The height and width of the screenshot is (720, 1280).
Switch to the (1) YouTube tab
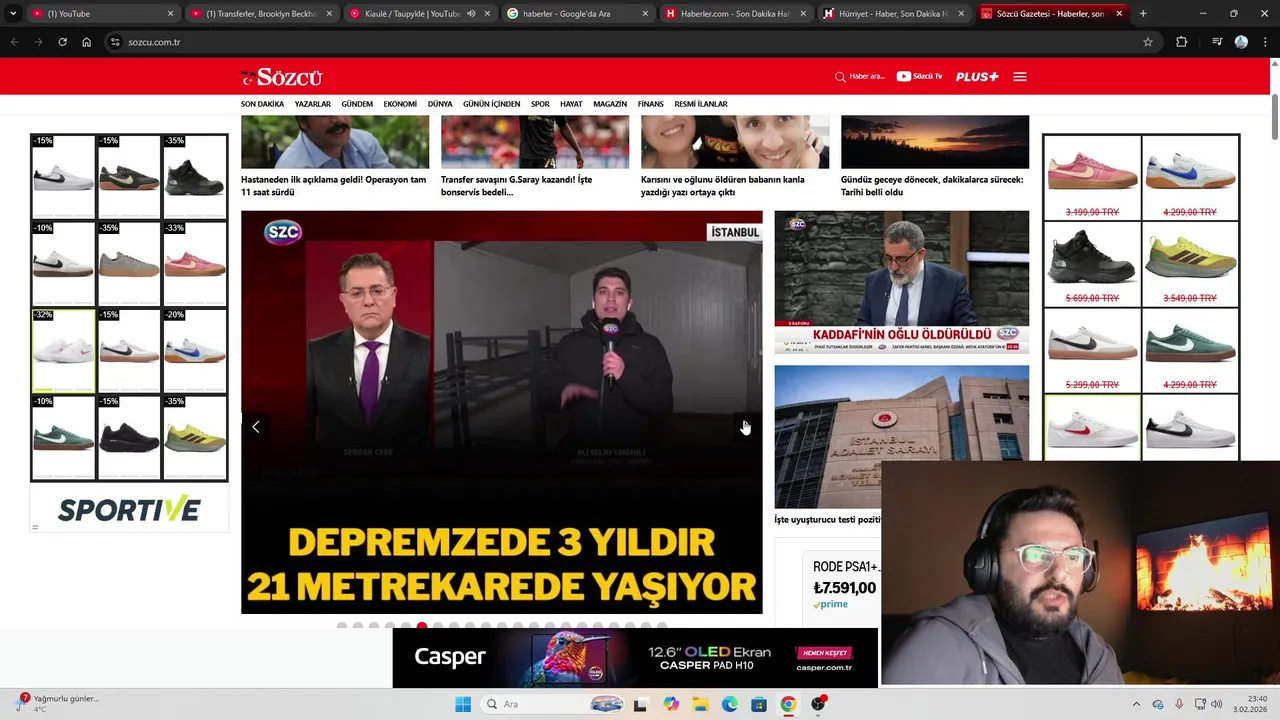(x=102, y=14)
